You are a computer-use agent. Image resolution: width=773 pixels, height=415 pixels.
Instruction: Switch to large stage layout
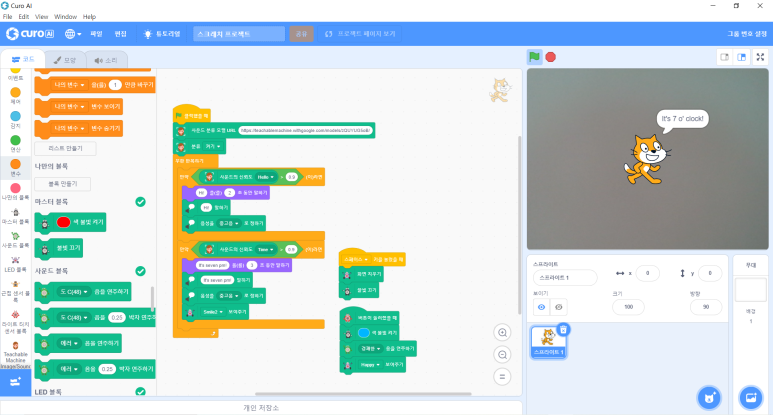click(x=741, y=57)
